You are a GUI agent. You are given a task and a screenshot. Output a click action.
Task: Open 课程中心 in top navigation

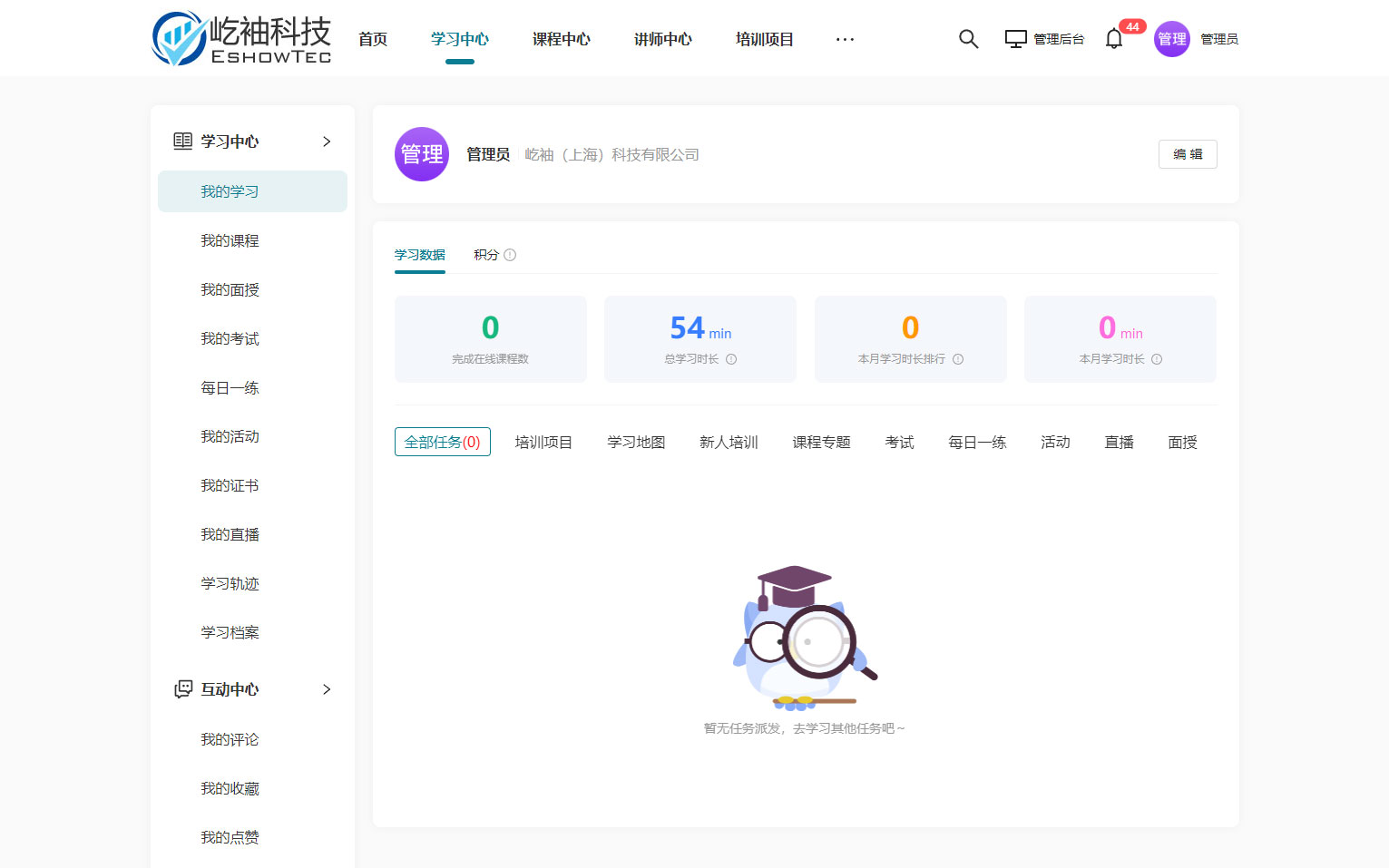coord(562,39)
